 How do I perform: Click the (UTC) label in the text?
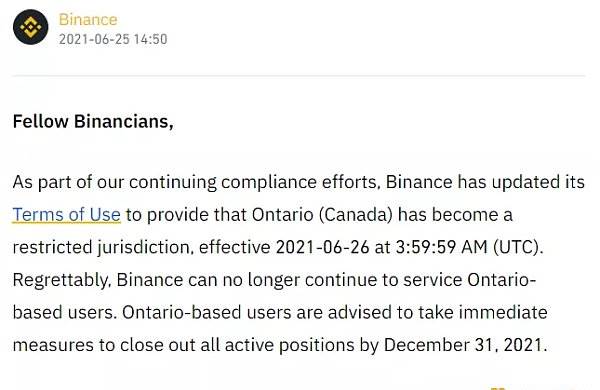click(518, 247)
